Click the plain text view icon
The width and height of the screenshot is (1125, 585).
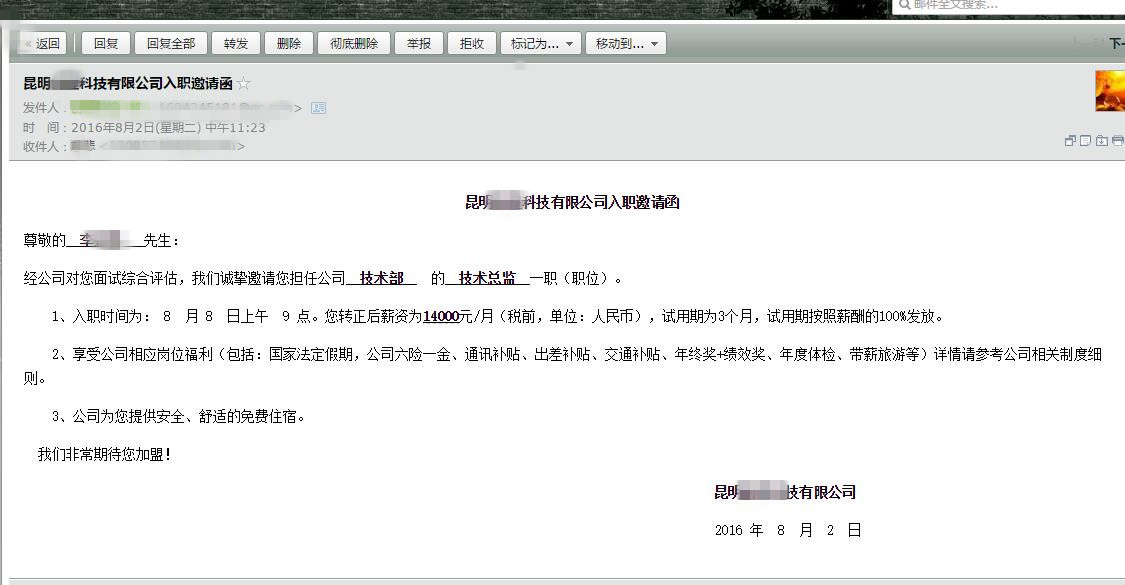click(1085, 141)
